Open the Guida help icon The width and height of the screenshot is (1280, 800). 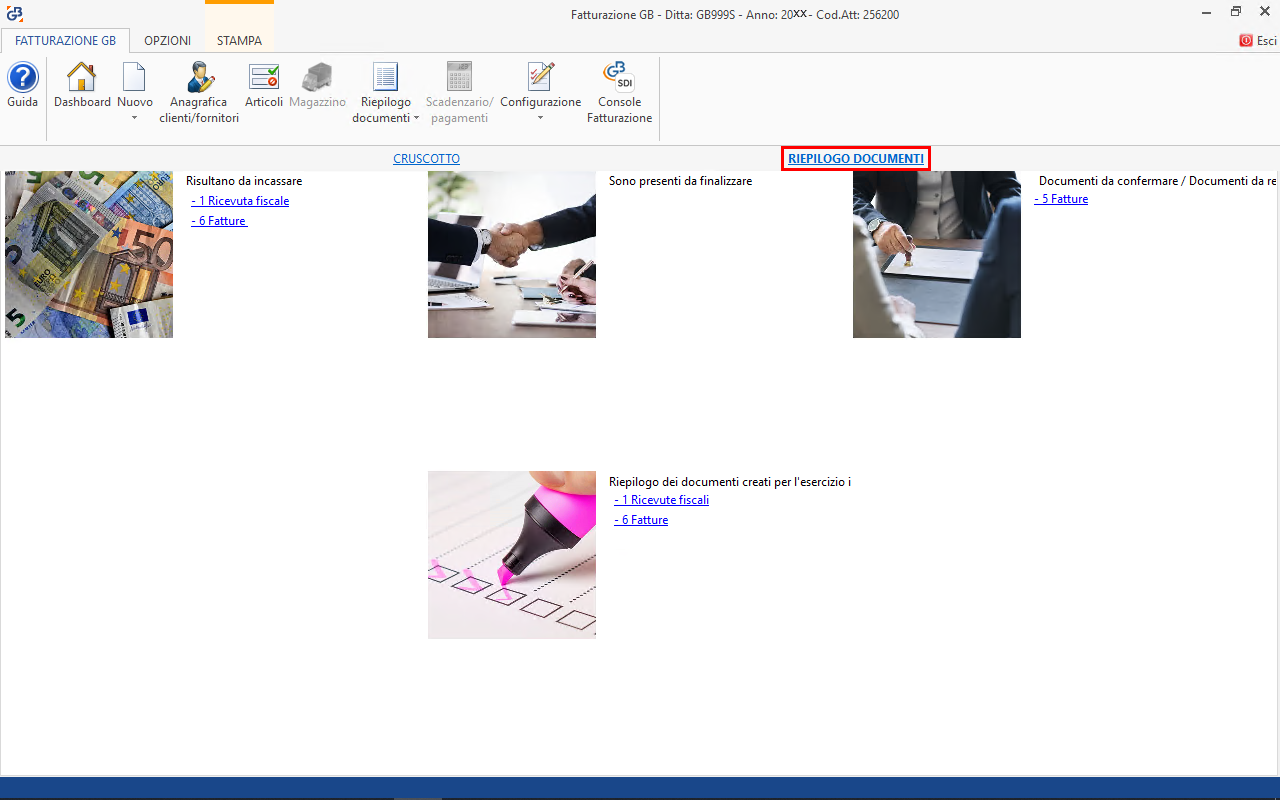coord(22,78)
